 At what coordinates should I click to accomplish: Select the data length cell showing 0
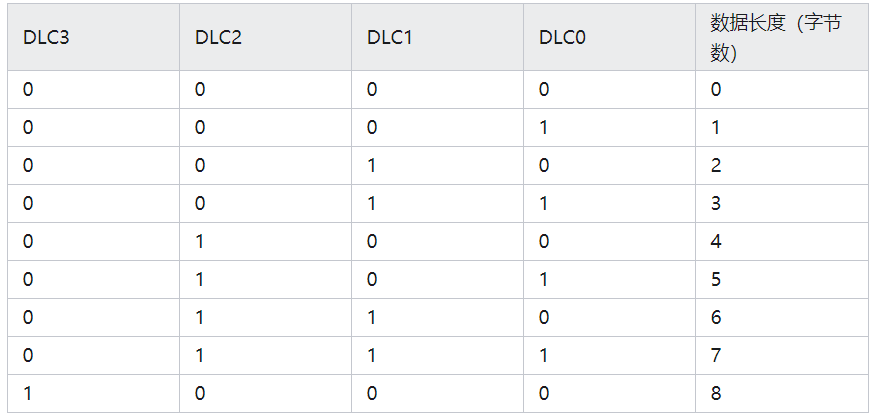click(716, 90)
